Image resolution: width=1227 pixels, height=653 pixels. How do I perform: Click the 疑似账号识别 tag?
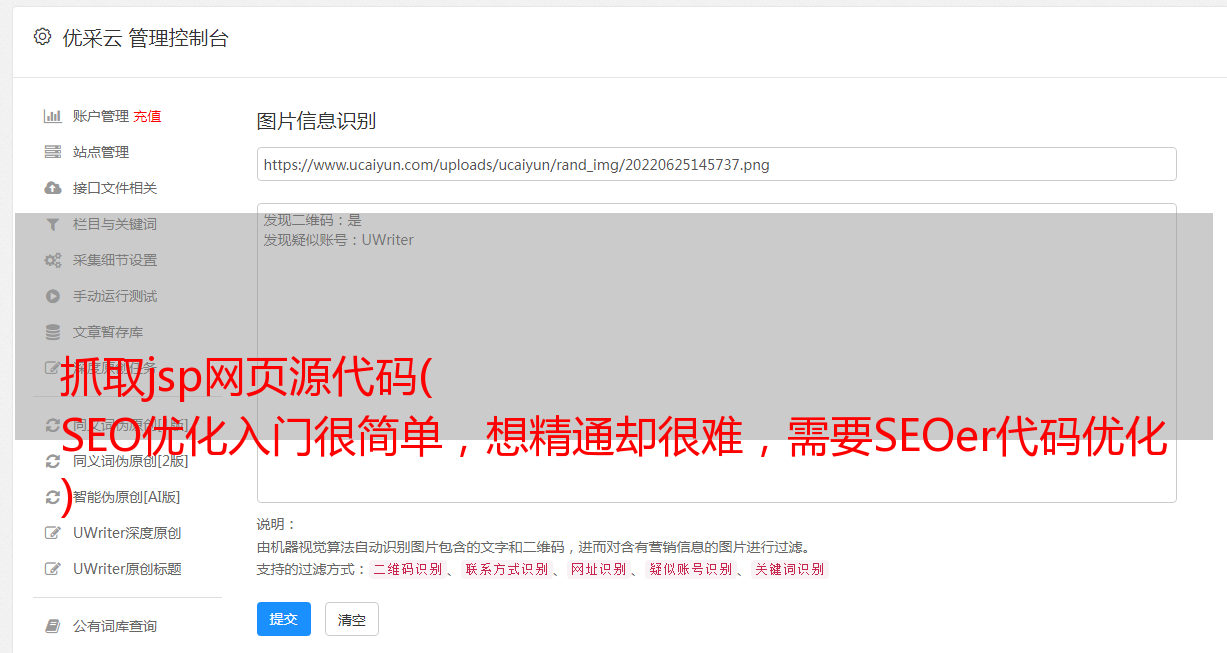click(691, 569)
